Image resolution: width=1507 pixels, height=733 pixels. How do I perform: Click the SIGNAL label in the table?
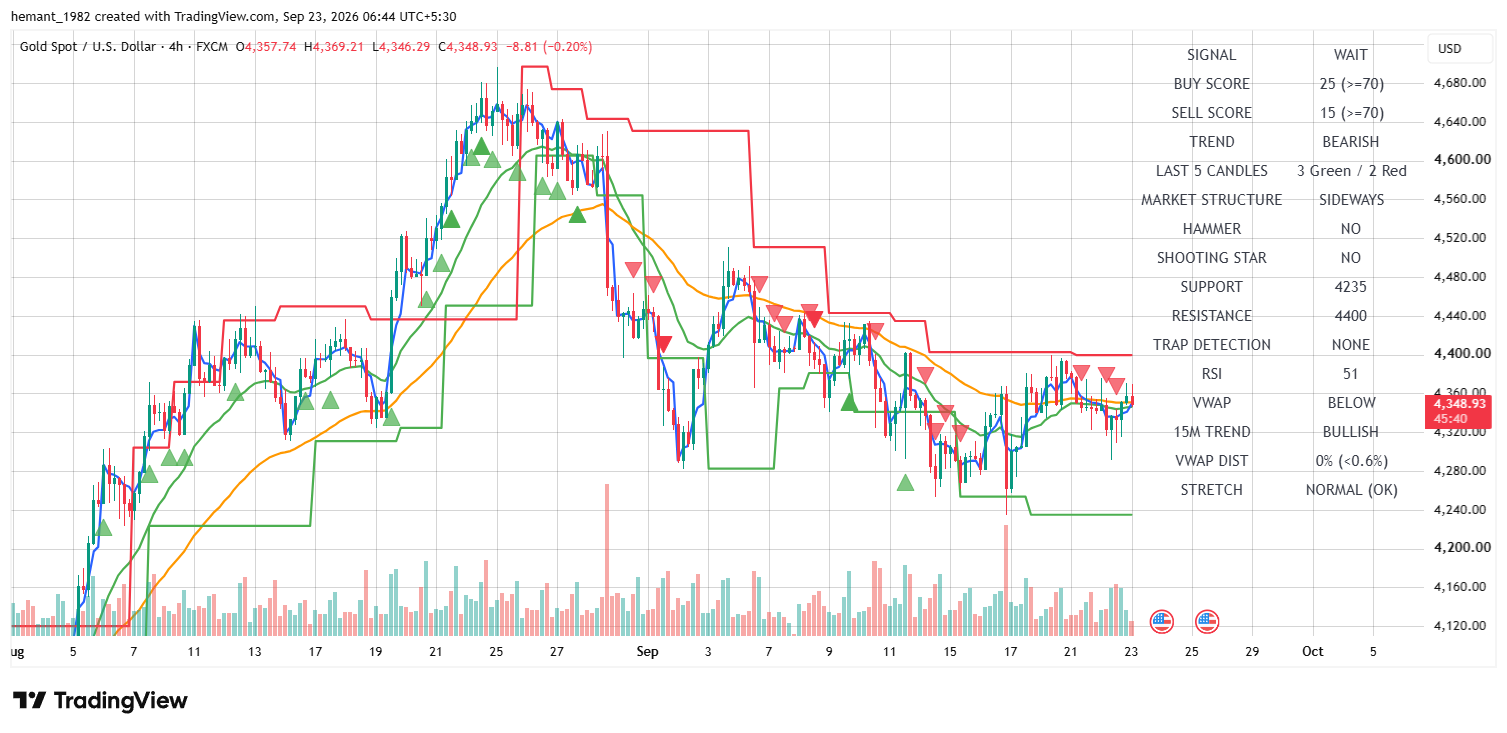point(1211,55)
